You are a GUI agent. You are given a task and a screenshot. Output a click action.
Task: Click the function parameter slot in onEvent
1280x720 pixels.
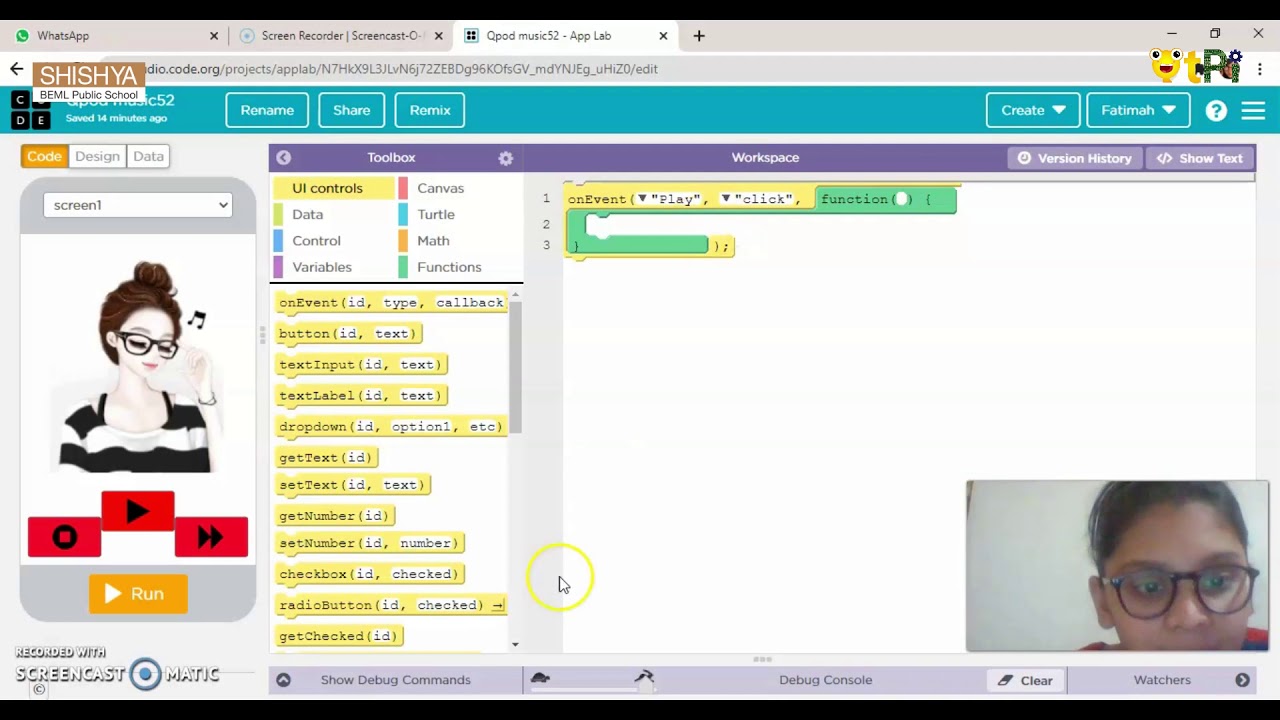pos(901,199)
